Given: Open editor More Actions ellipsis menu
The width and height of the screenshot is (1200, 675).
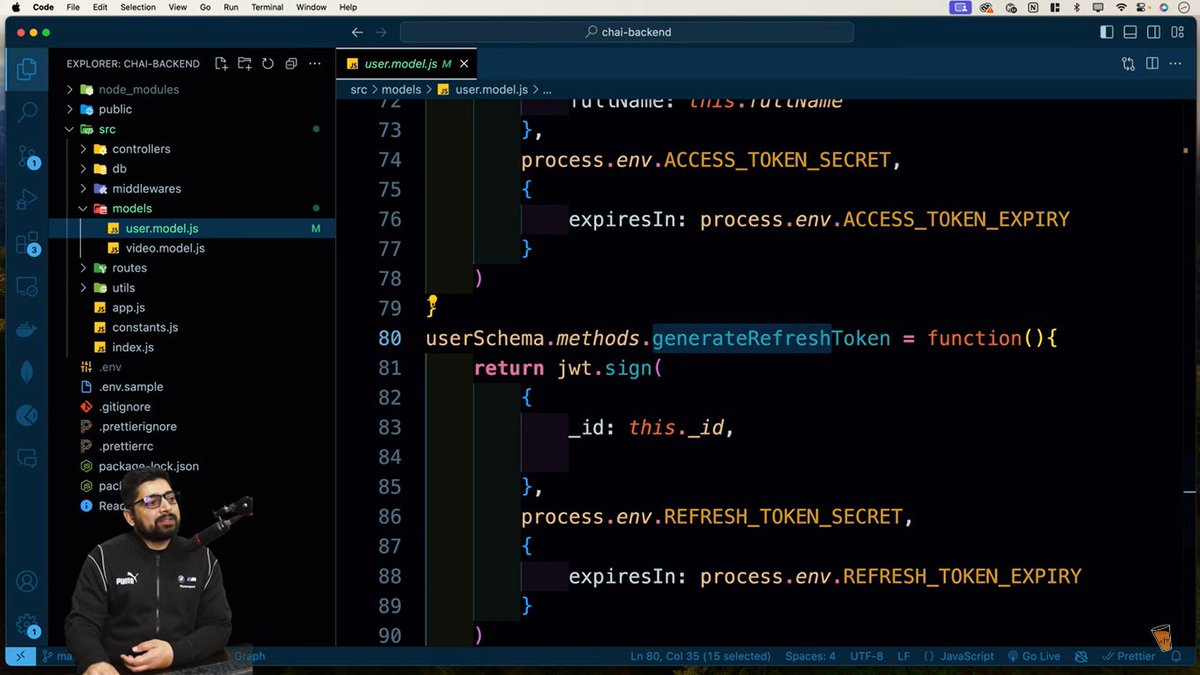Looking at the screenshot, I should 1176,63.
